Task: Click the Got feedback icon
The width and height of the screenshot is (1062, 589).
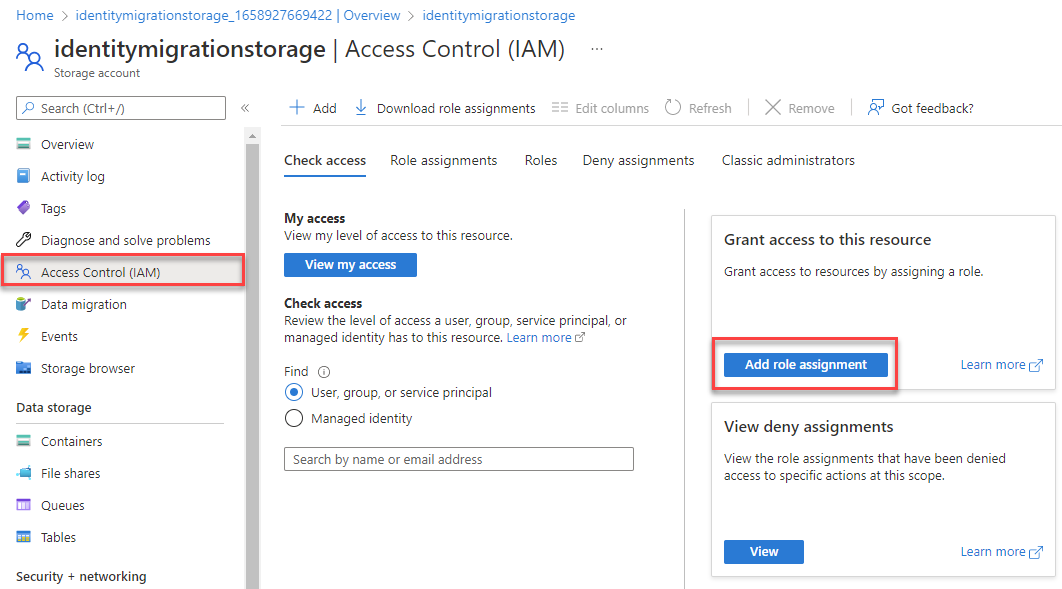Action: (876, 108)
